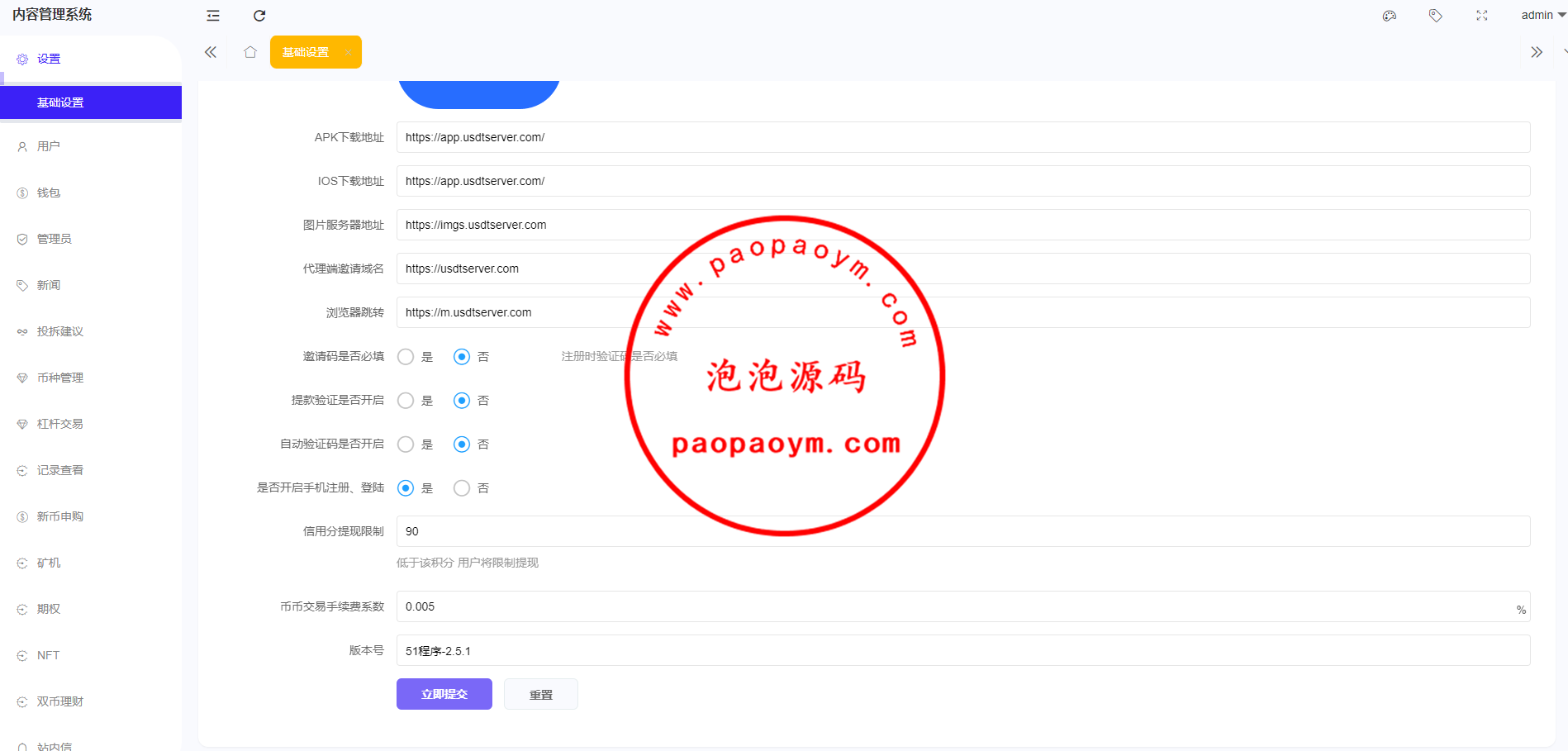The image size is (1568, 751).
Task: Expand the 杠杆交易 sidebar menu
Action: point(91,424)
